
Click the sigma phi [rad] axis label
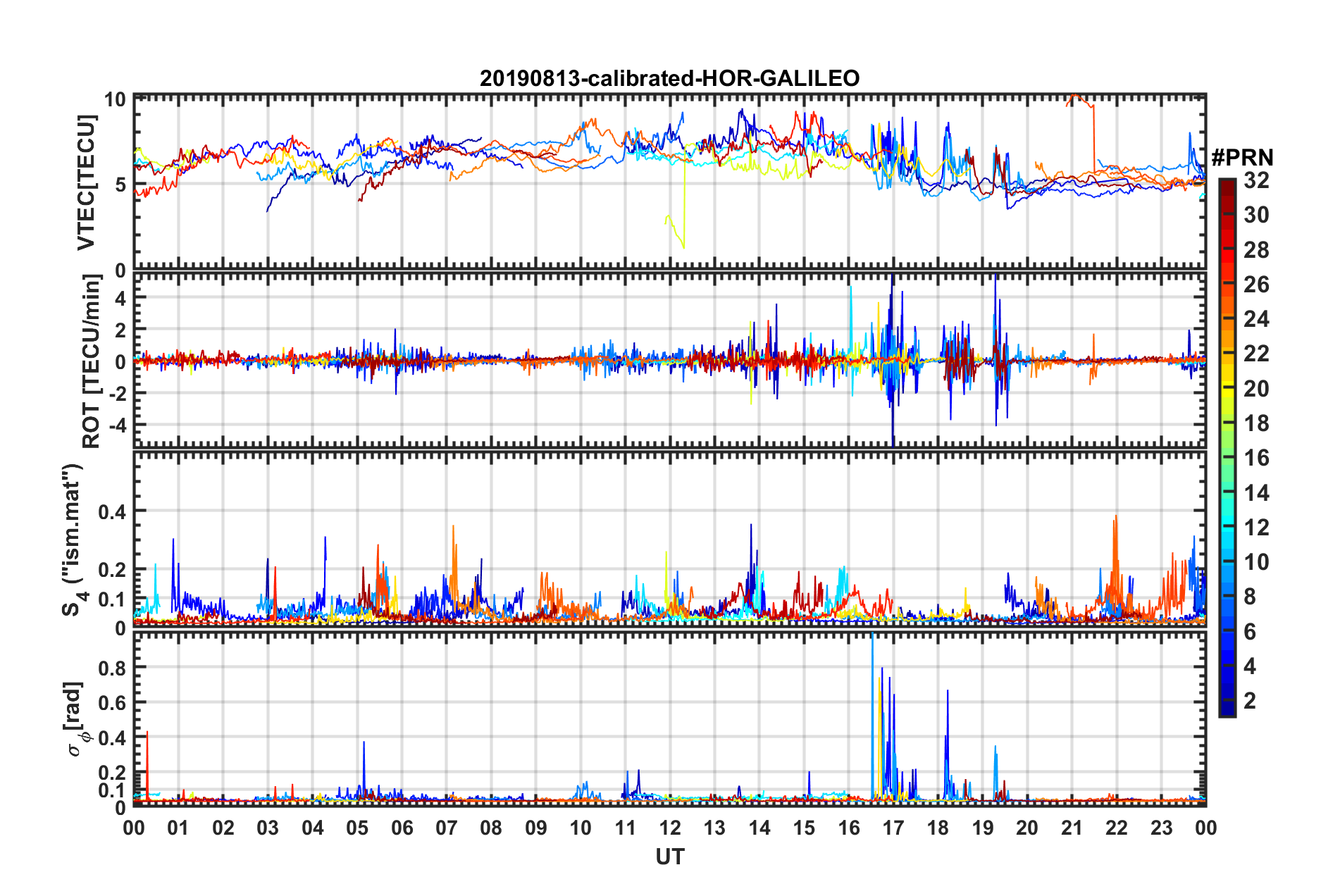pyautogui.click(x=77, y=718)
